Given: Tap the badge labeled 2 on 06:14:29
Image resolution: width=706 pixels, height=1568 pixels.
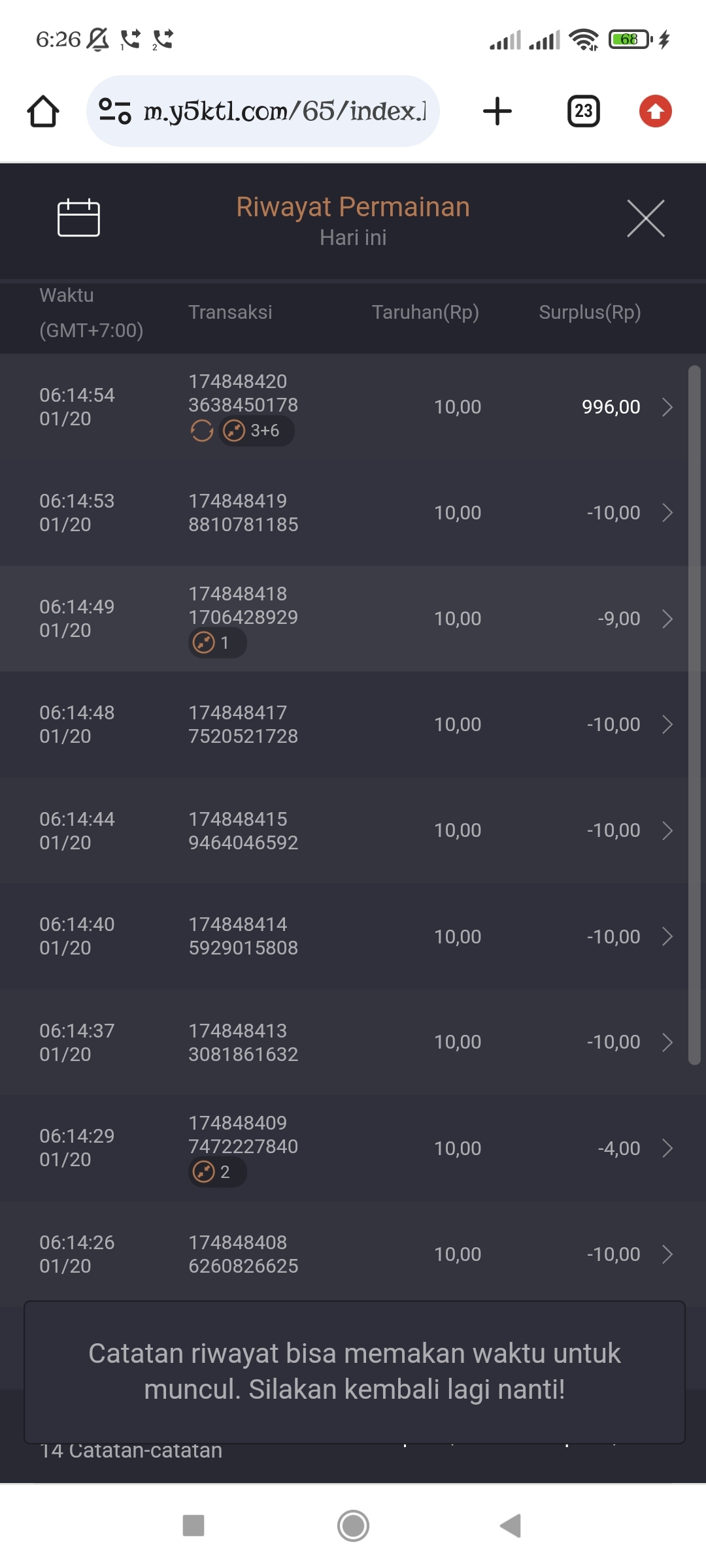Looking at the screenshot, I should pos(217,1172).
